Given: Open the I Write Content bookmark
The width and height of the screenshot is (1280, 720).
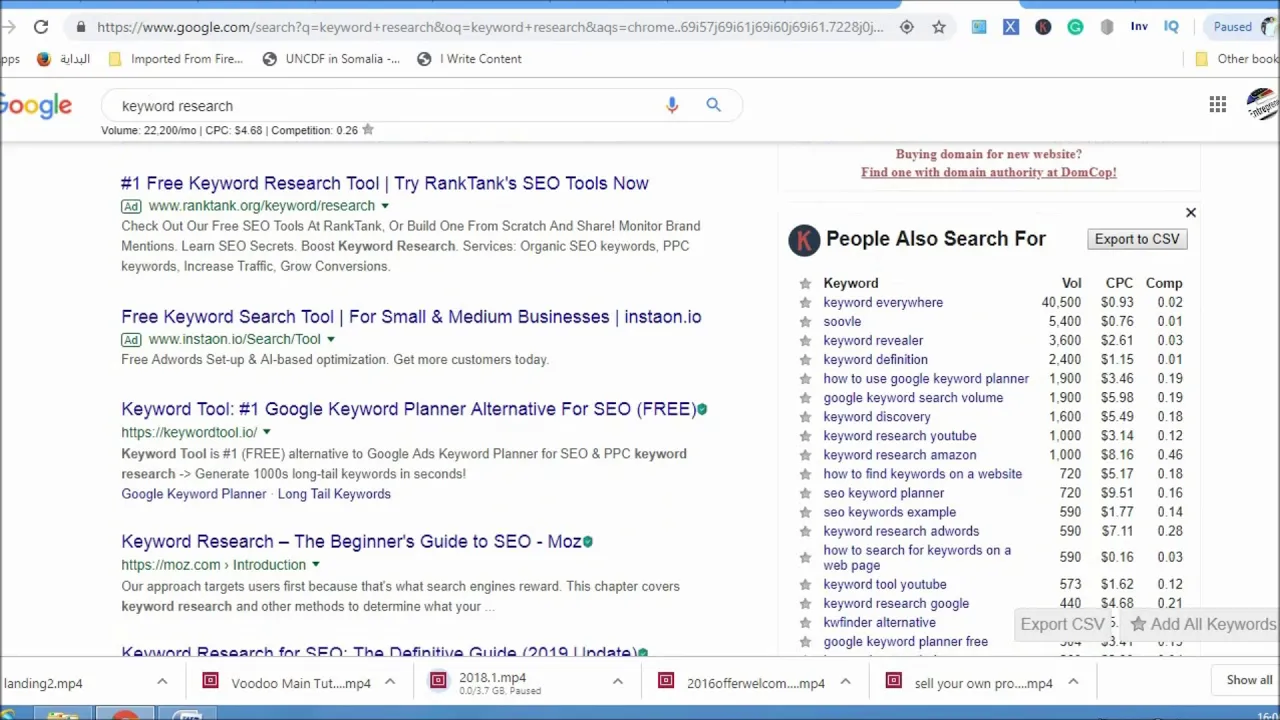Looking at the screenshot, I should coord(469,59).
